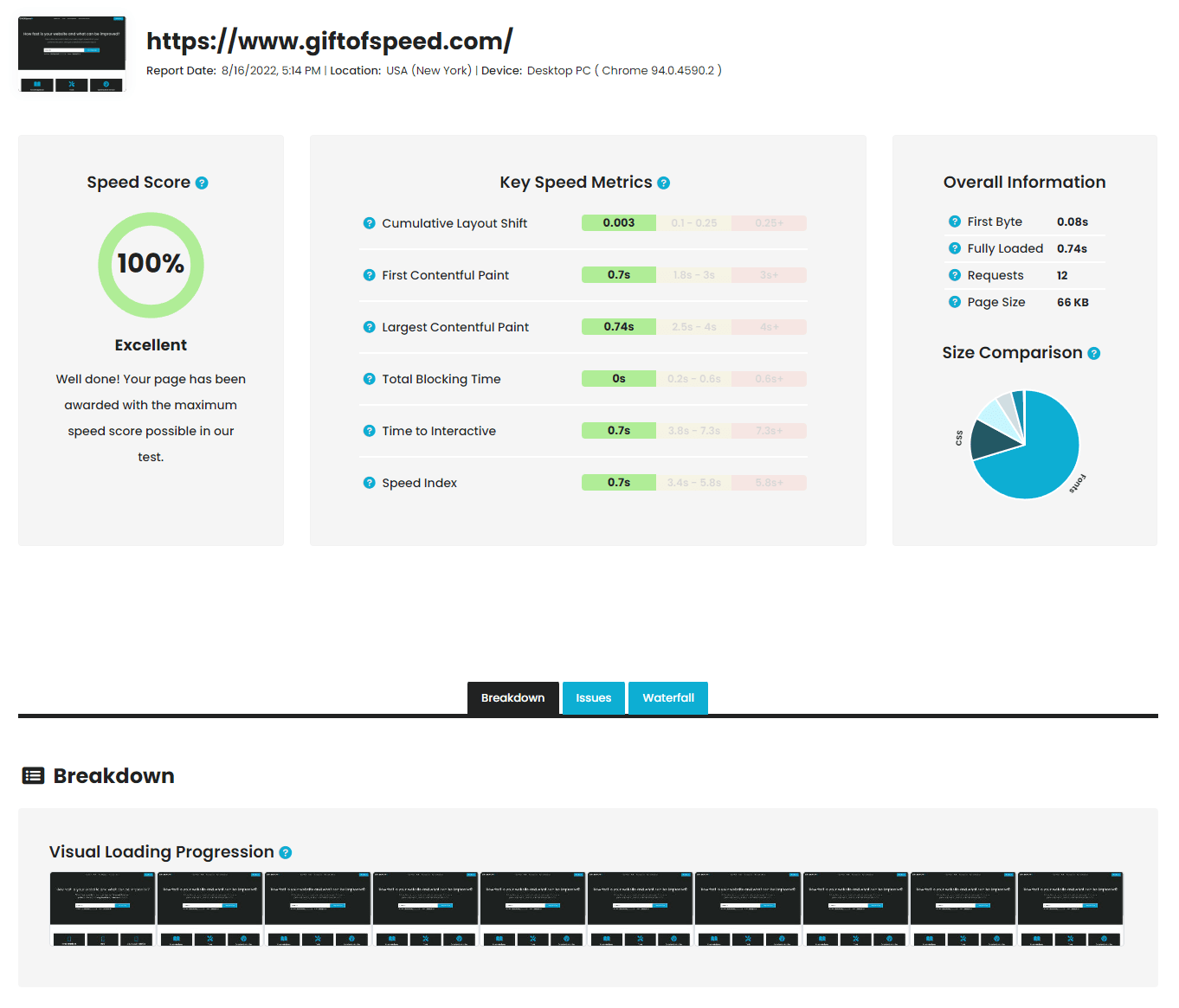Open the First Contentful Paint help icon
1179x1008 pixels.
coord(370,275)
